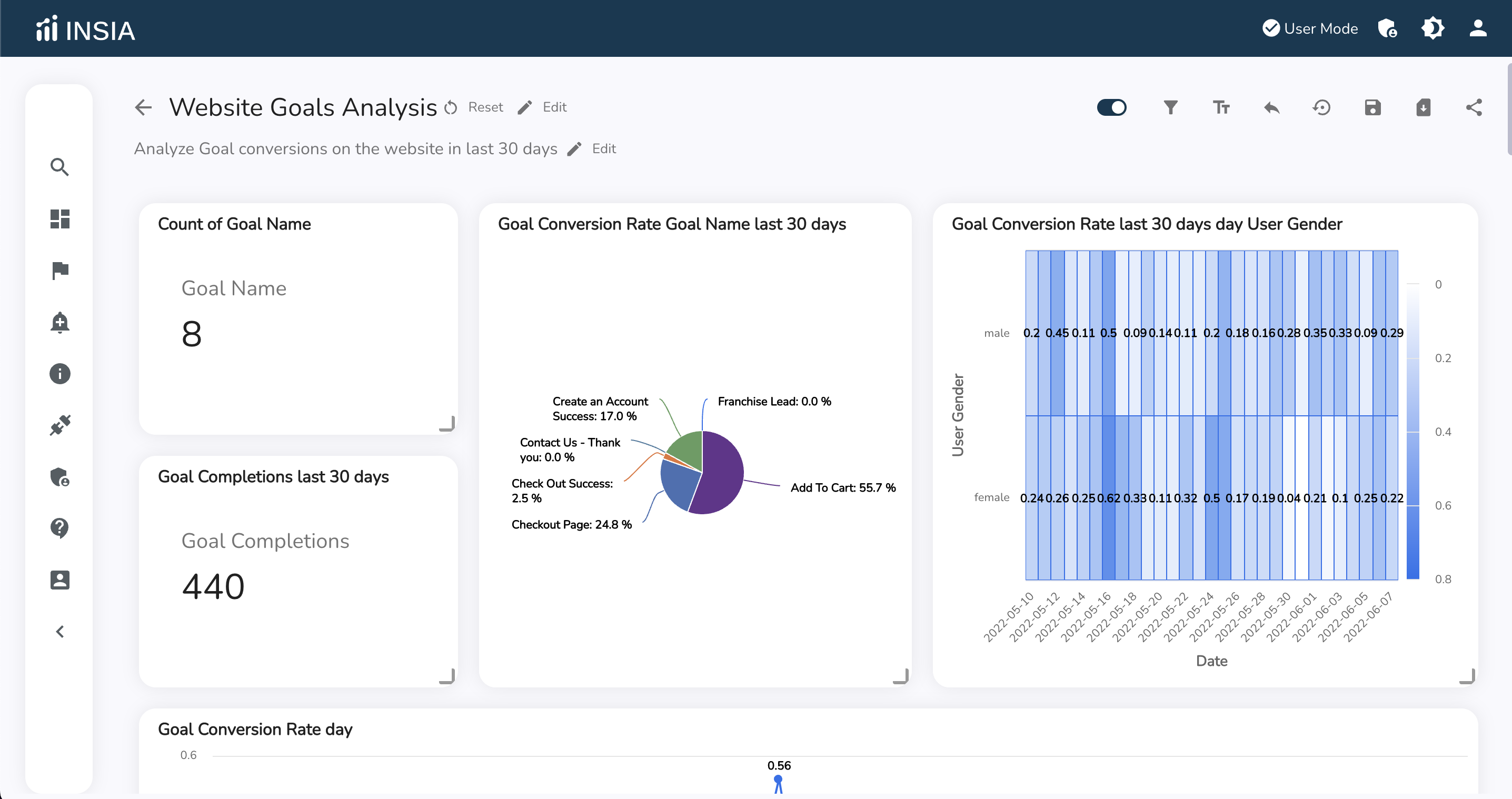Click the add-alert bell icon
The width and height of the screenshot is (1512, 799).
[60, 322]
